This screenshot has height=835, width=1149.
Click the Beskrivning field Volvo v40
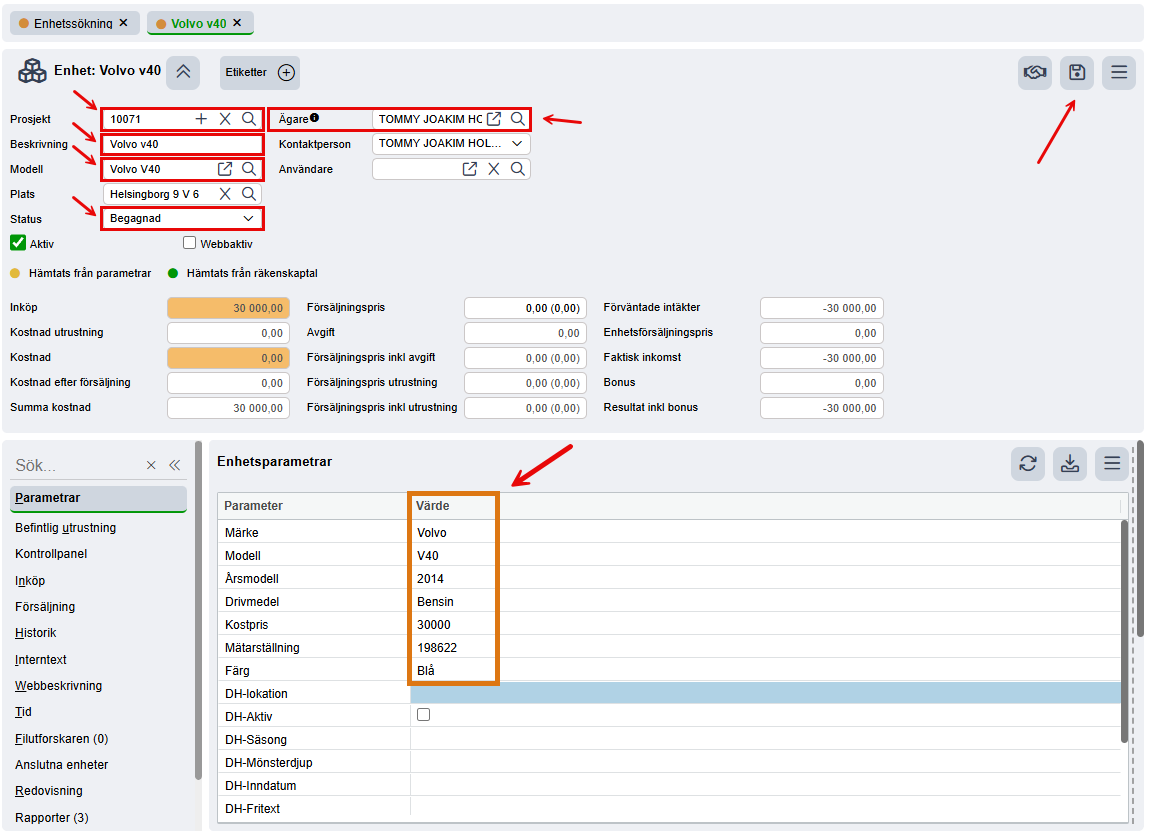coord(182,144)
